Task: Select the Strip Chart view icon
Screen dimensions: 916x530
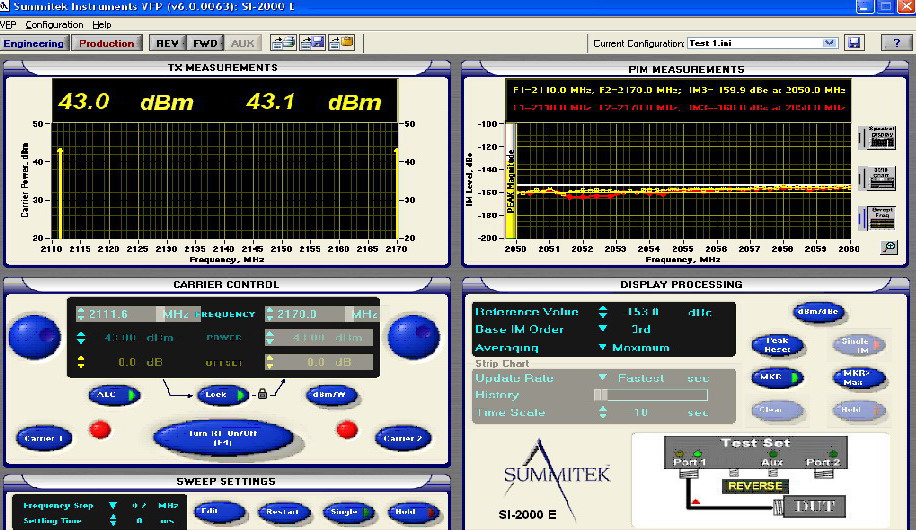Action: coord(878,178)
